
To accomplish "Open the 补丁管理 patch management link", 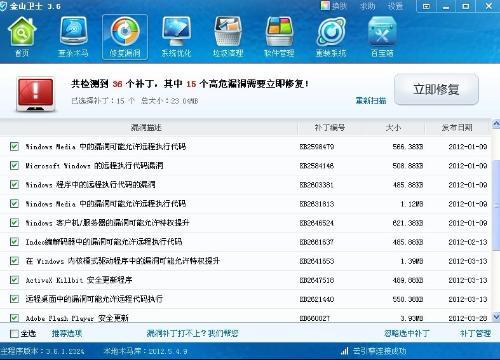I will click(476, 333).
